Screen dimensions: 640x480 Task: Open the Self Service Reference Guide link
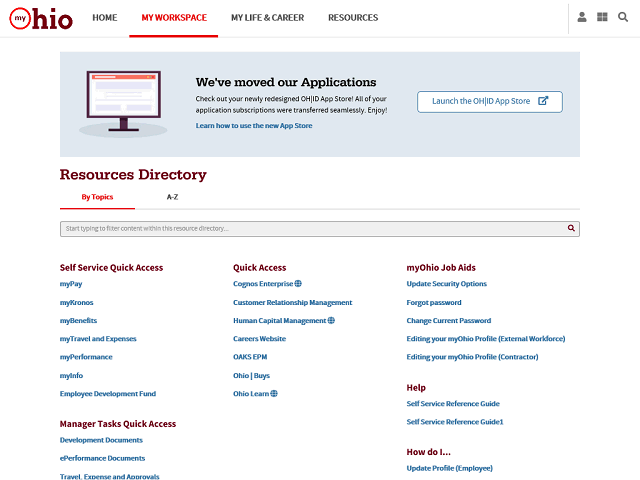click(453, 404)
